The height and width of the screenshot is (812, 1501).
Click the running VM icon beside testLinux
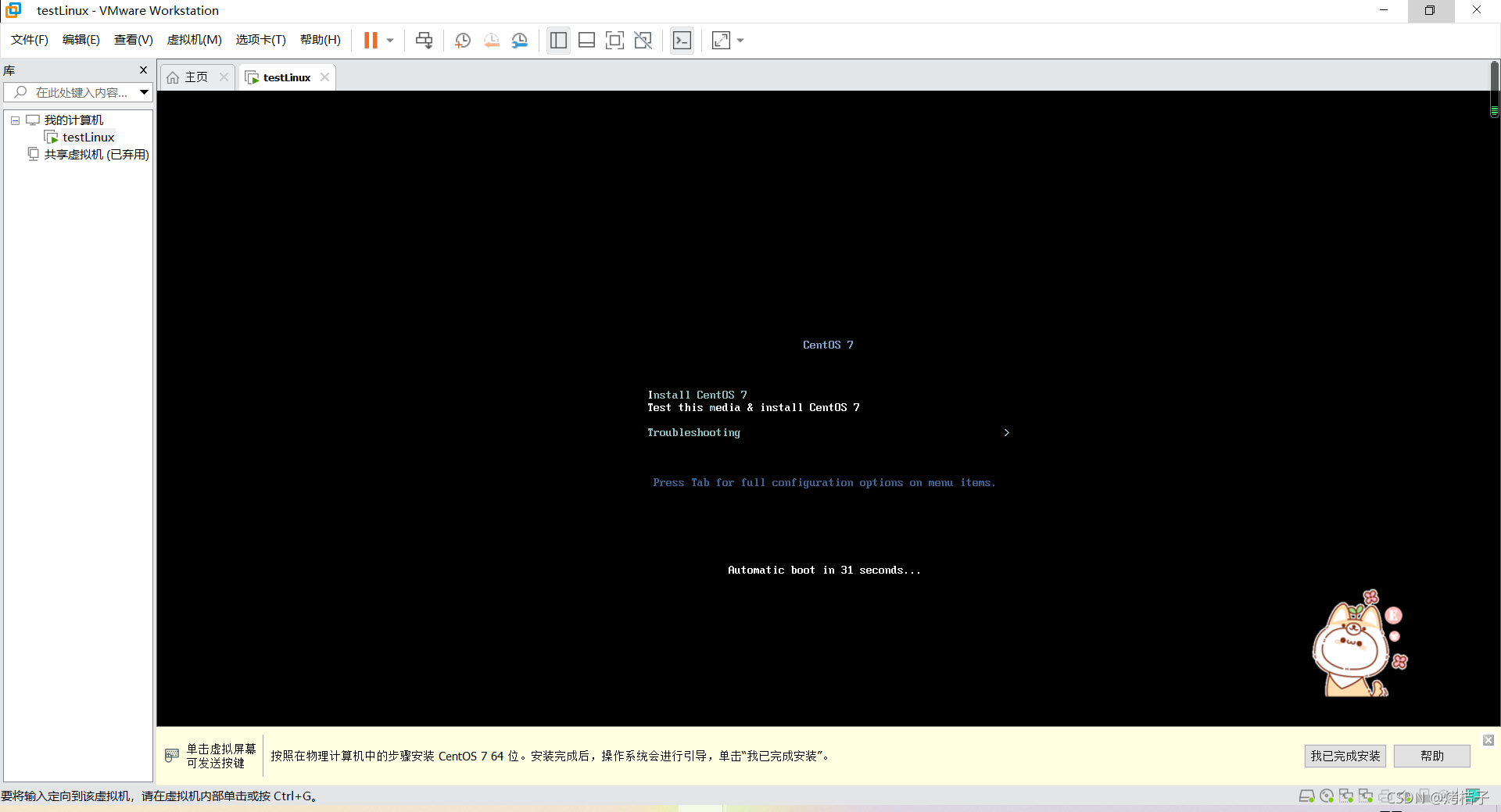pos(52,138)
